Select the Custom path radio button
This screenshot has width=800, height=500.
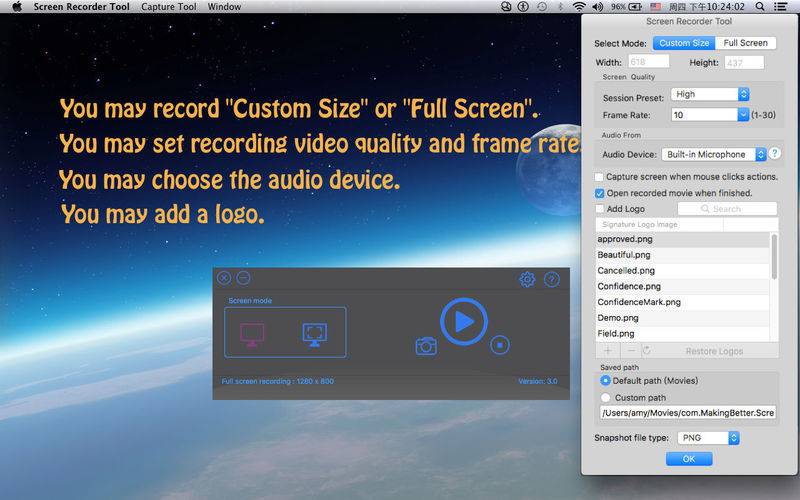[605, 397]
